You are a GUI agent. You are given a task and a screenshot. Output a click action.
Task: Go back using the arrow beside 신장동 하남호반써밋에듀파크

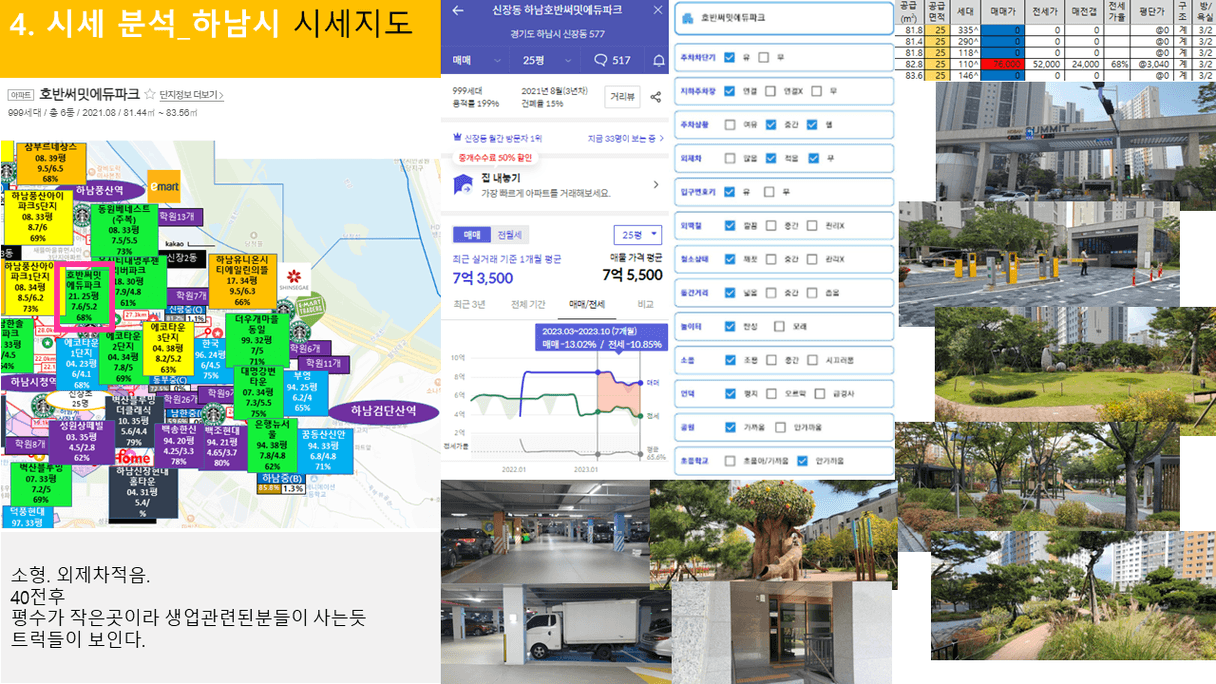[458, 10]
